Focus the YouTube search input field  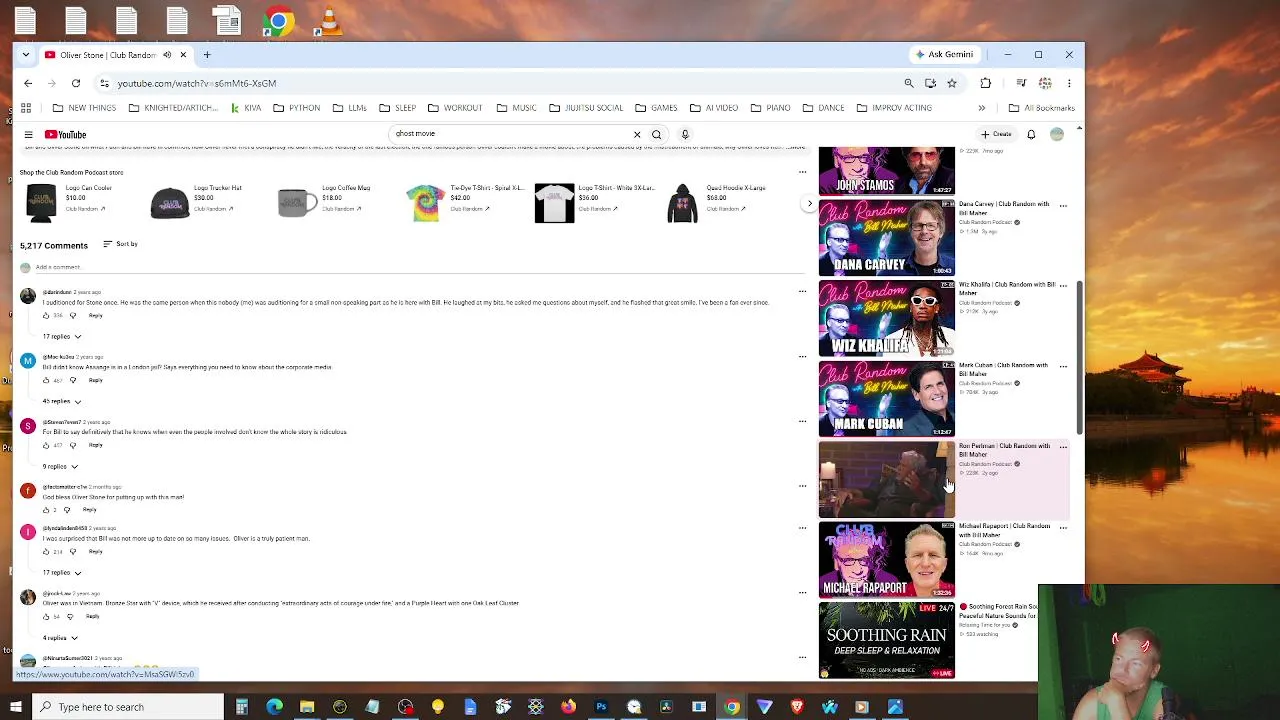point(512,134)
